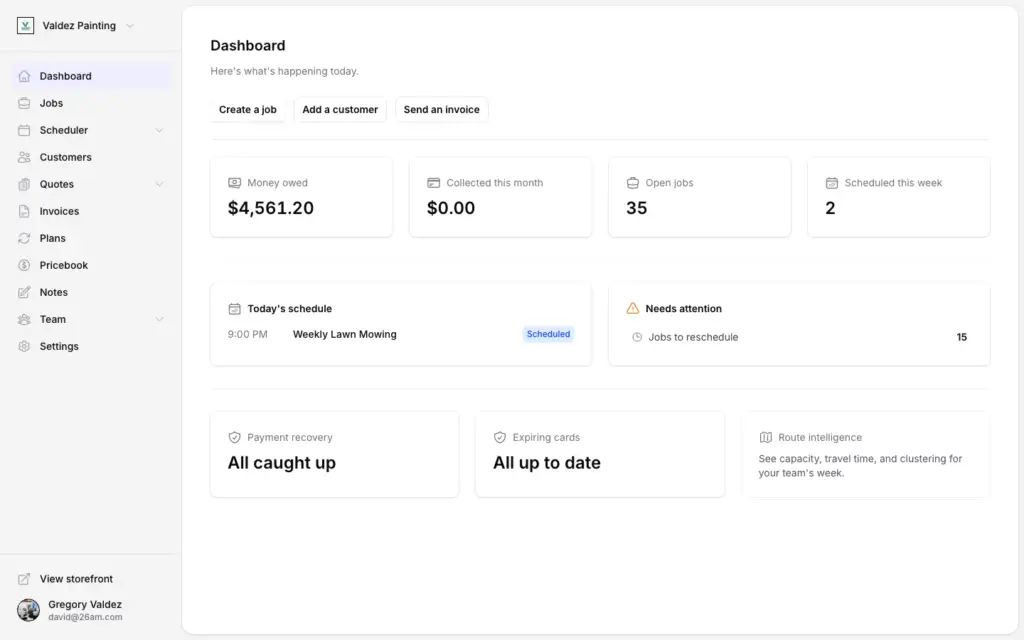Click the Collected this month card icon
The height and width of the screenshot is (640, 1024).
point(434,183)
